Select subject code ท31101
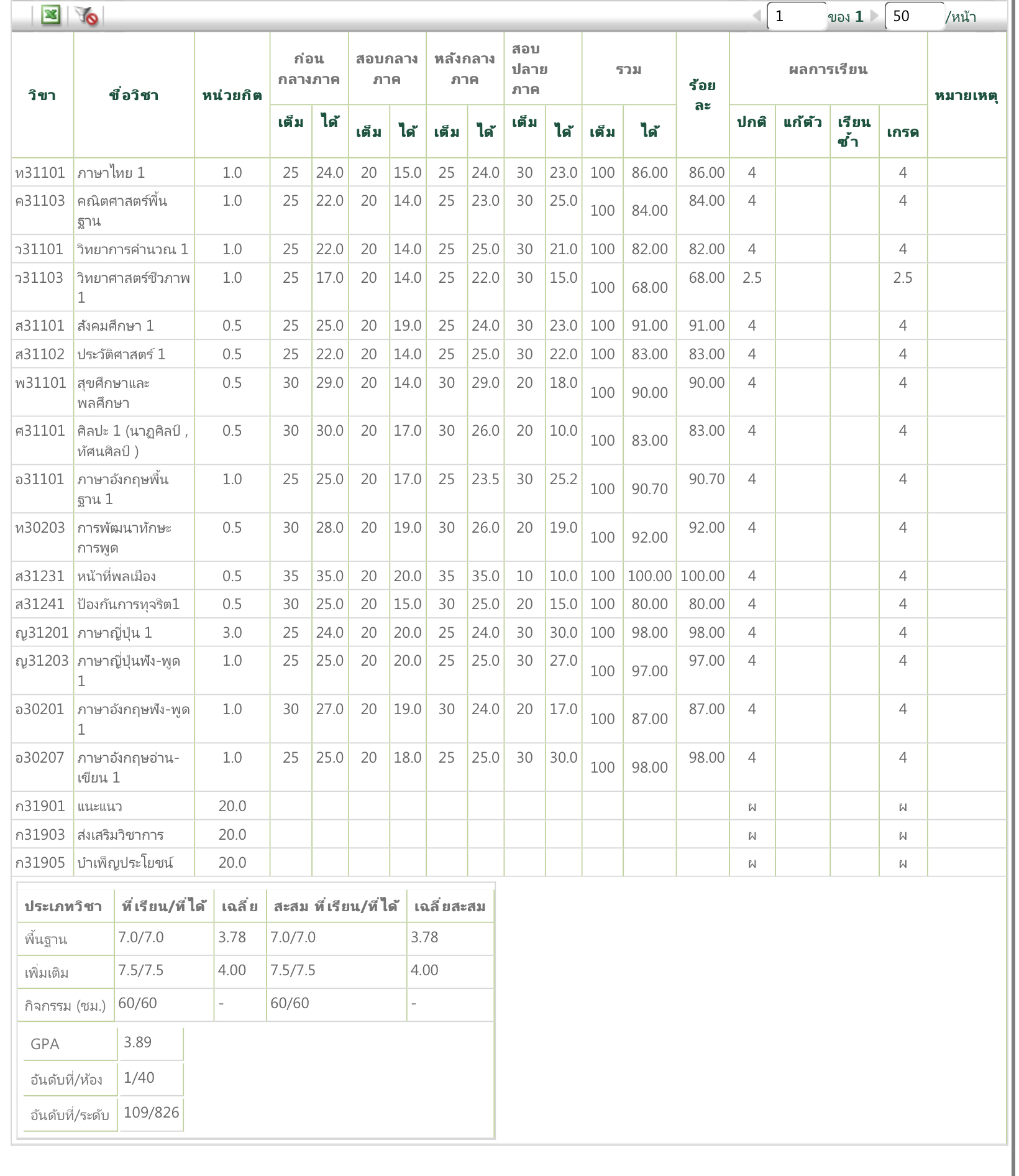Screen dimensions: 1019x1176 (40, 173)
